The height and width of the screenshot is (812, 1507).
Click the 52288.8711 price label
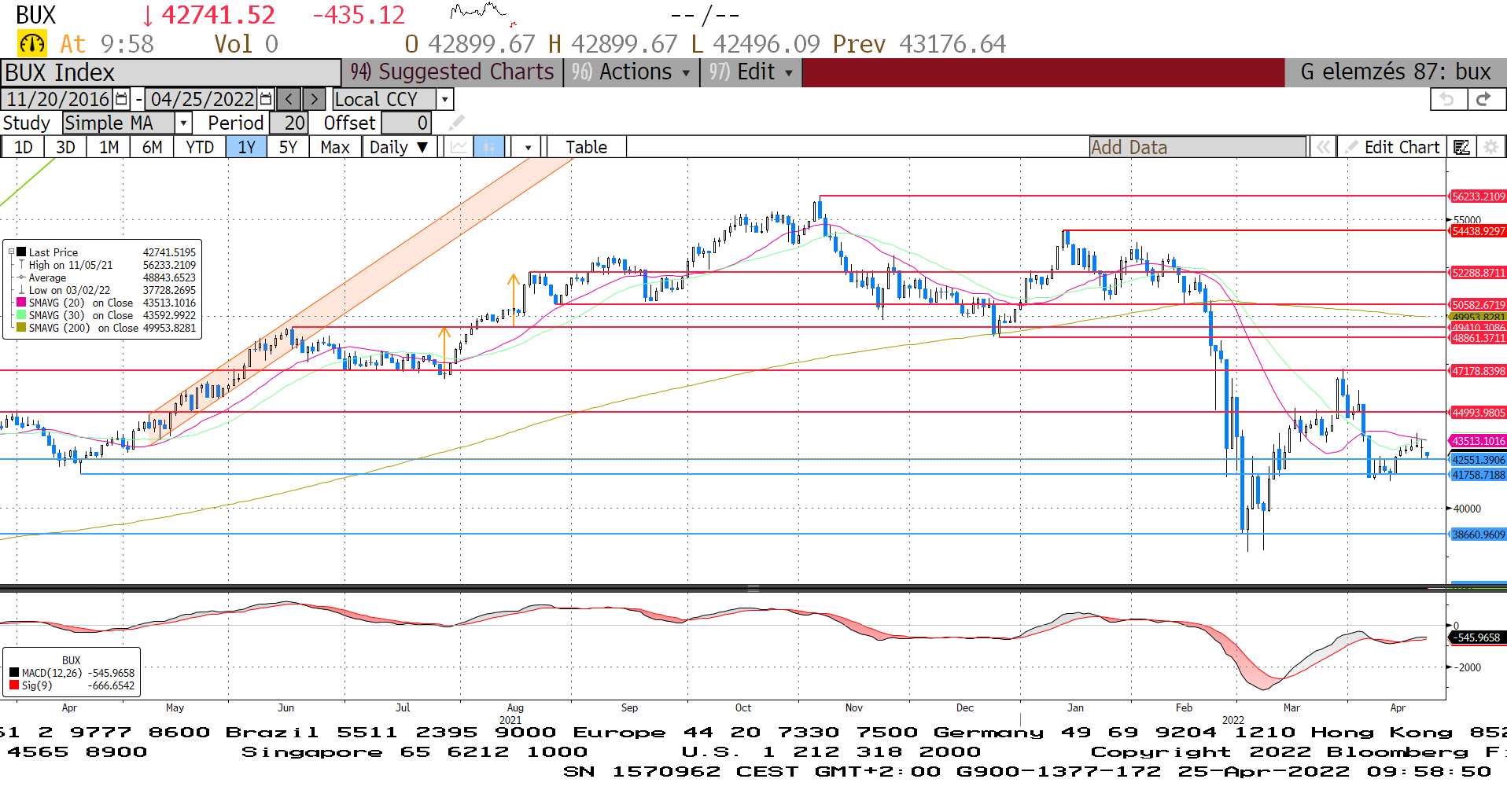(x=1478, y=273)
